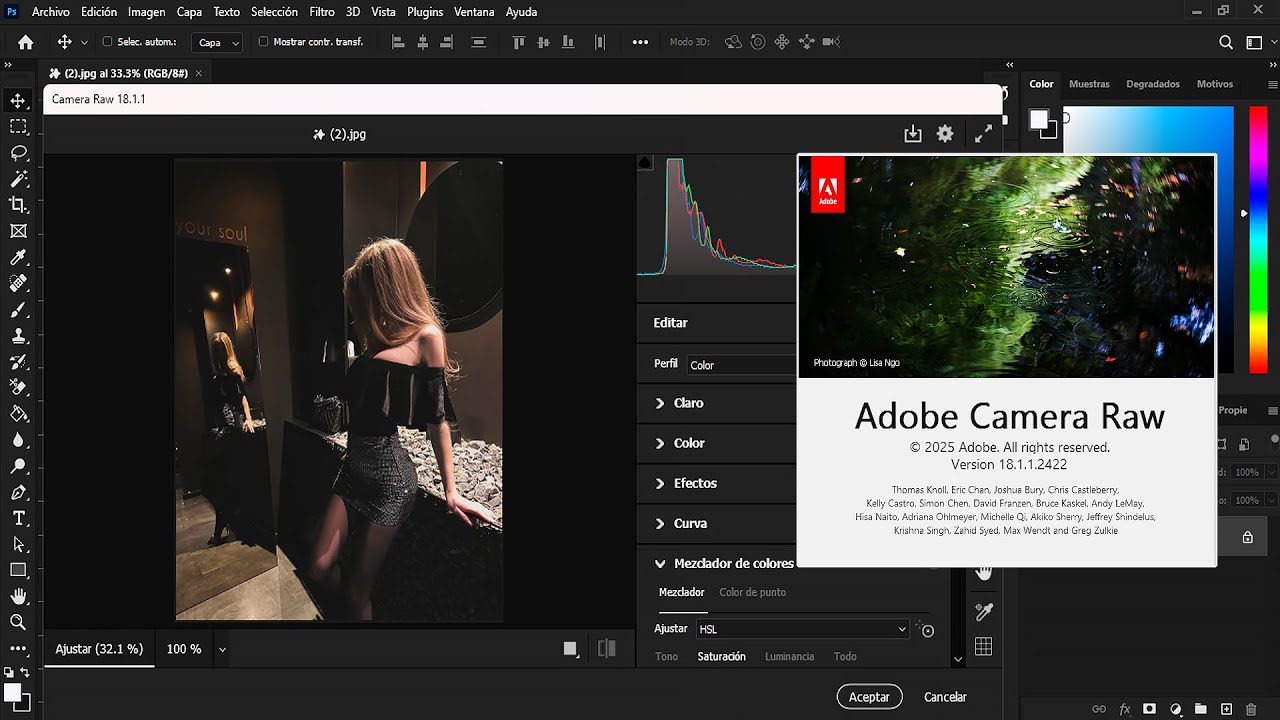
Task: Open the Ventana menu
Action: pyautogui.click(x=474, y=12)
